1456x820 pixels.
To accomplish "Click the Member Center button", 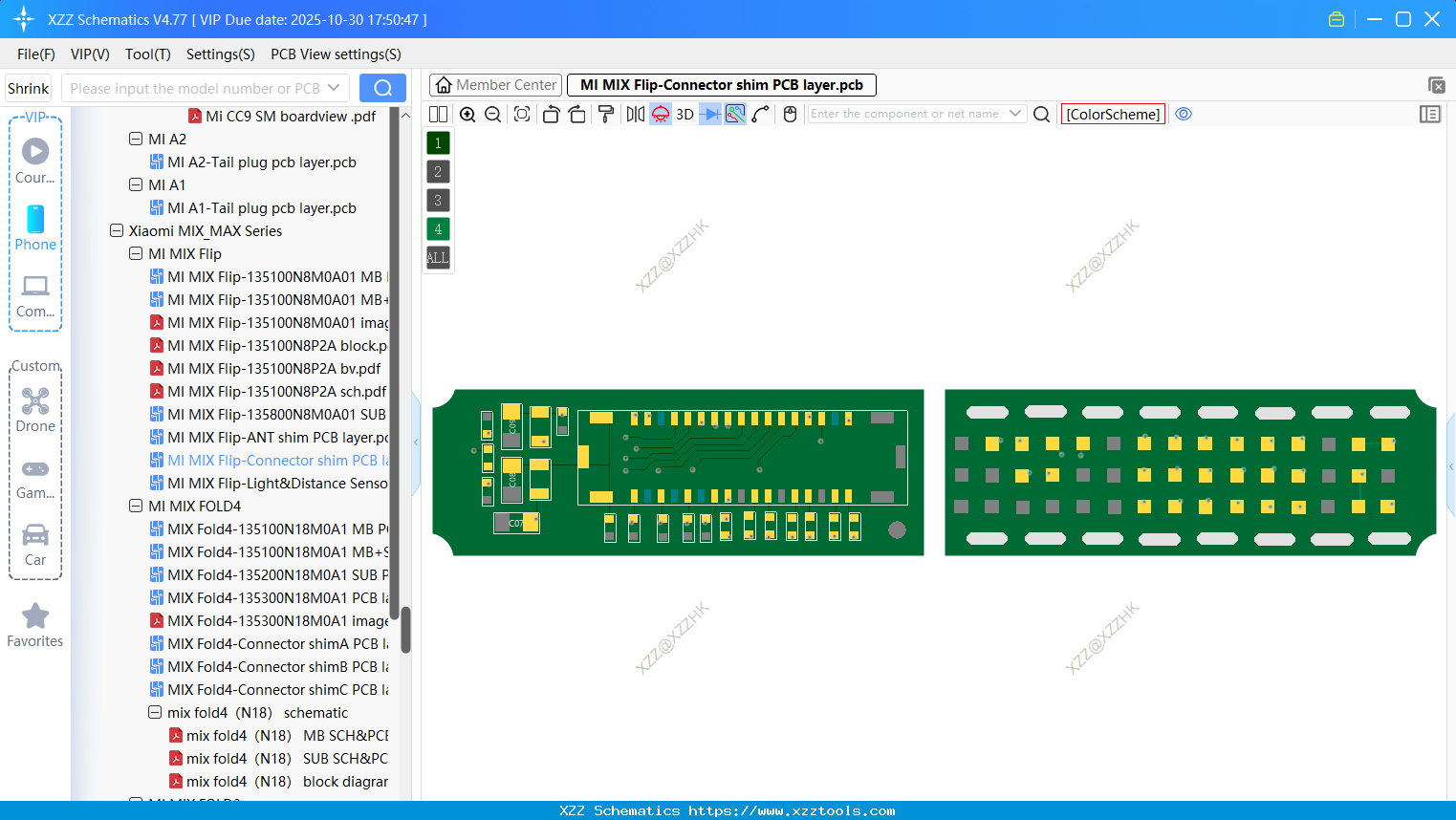I will tap(495, 84).
